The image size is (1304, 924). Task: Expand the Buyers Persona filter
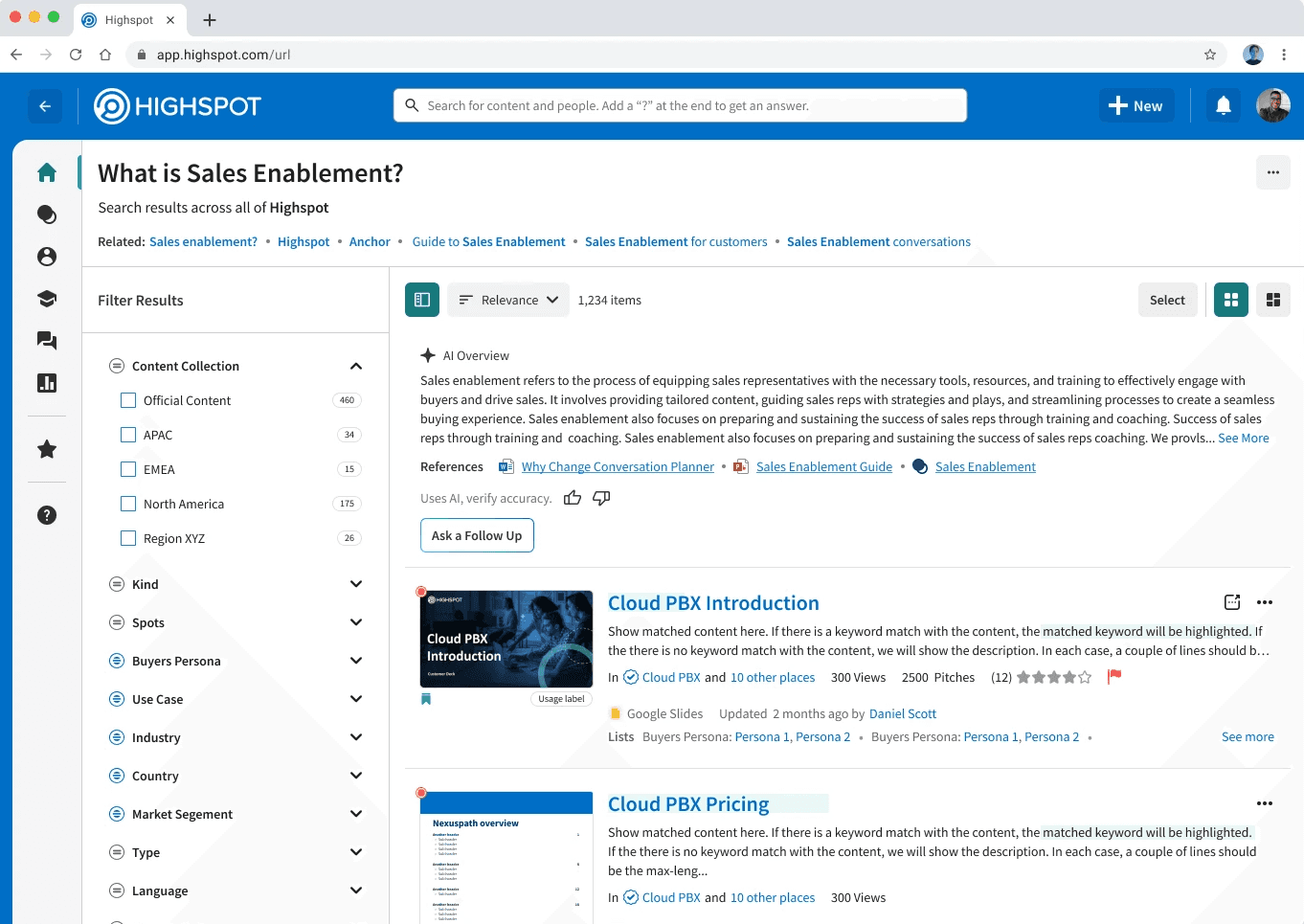click(x=356, y=661)
